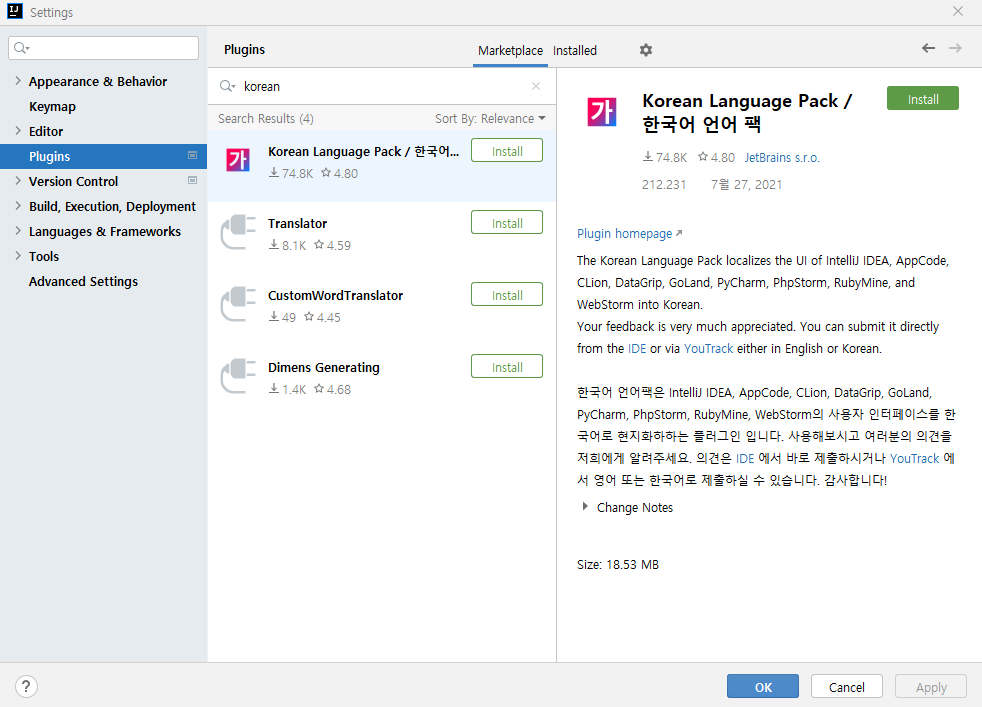Click the 74.8K downloads count in details

(664, 157)
